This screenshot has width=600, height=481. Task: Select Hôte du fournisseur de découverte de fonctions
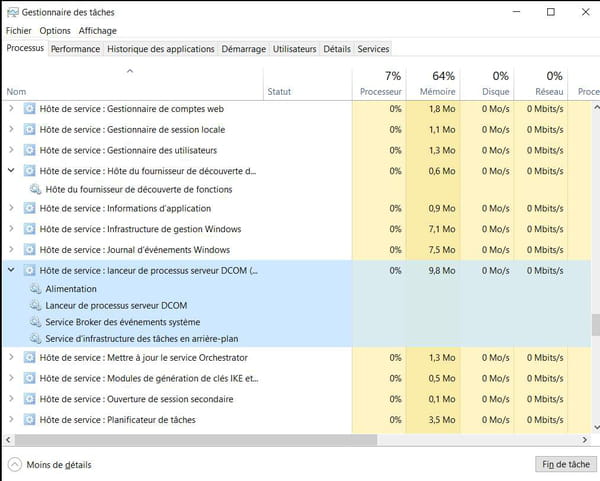(297, 189)
